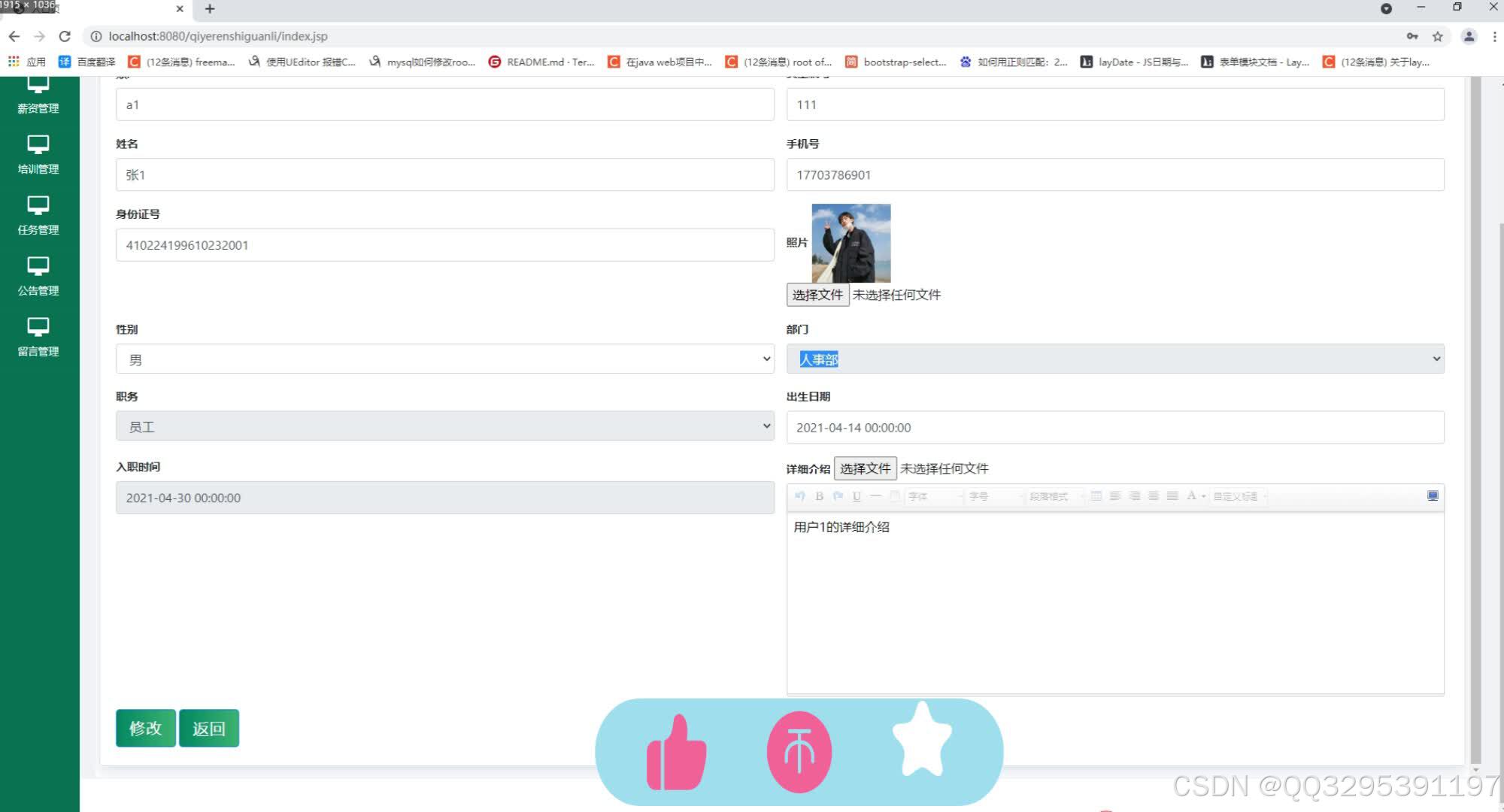Toggle bold in the editor toolbar
Viewport: 1504px width, 812px height.
click(819, 496)
